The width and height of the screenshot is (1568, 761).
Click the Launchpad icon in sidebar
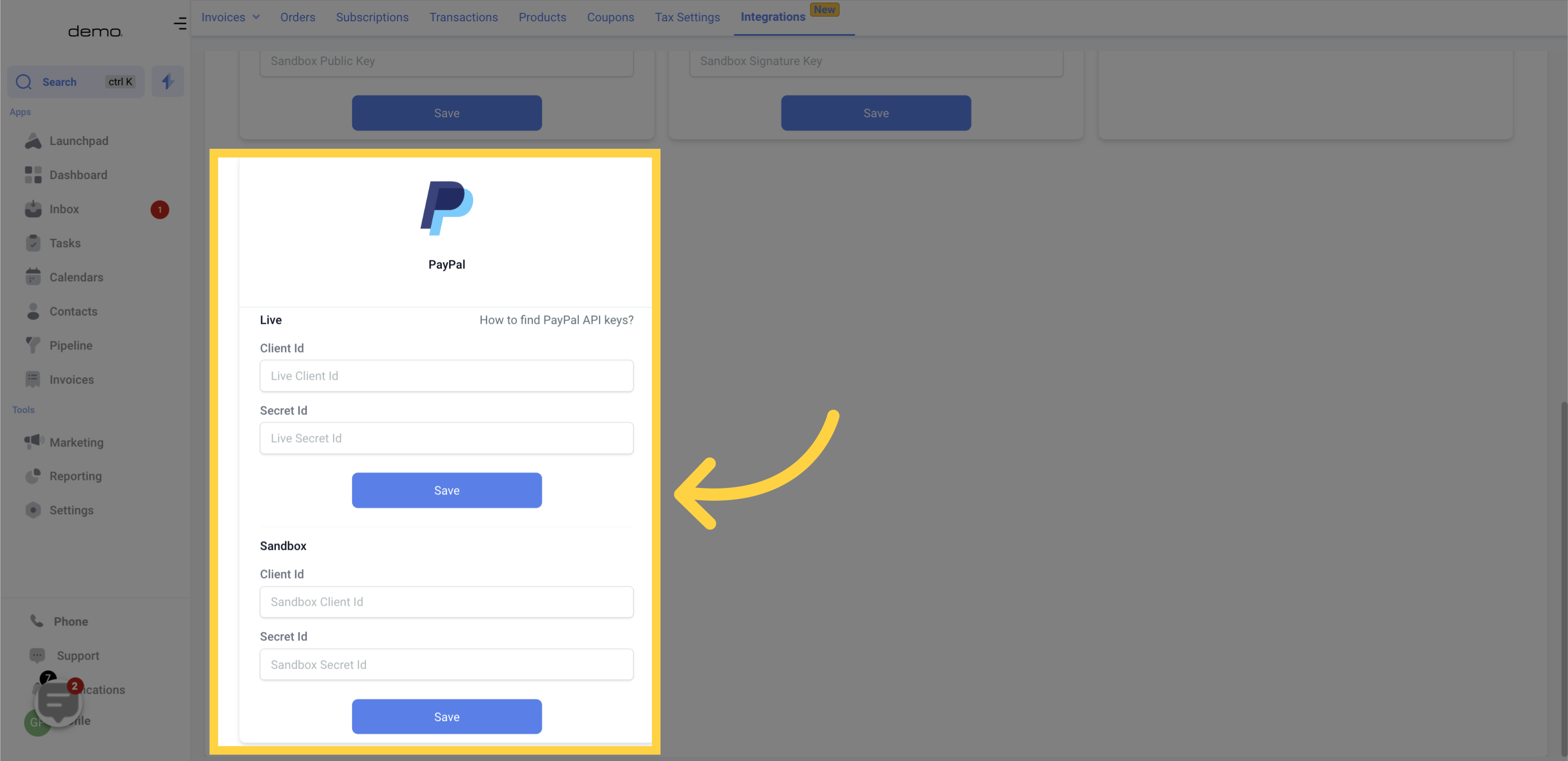coord(34,140)
